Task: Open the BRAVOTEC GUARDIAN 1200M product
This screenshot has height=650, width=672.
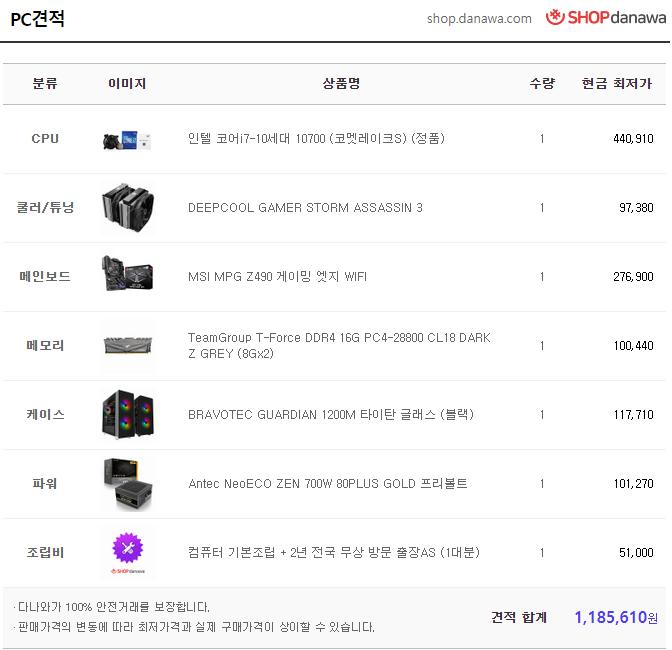Action: coord(331,415)
